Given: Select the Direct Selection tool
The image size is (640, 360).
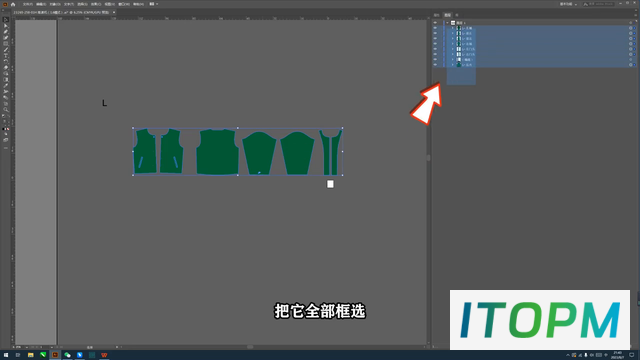Looking at the screenshot, I should (6, 26).
